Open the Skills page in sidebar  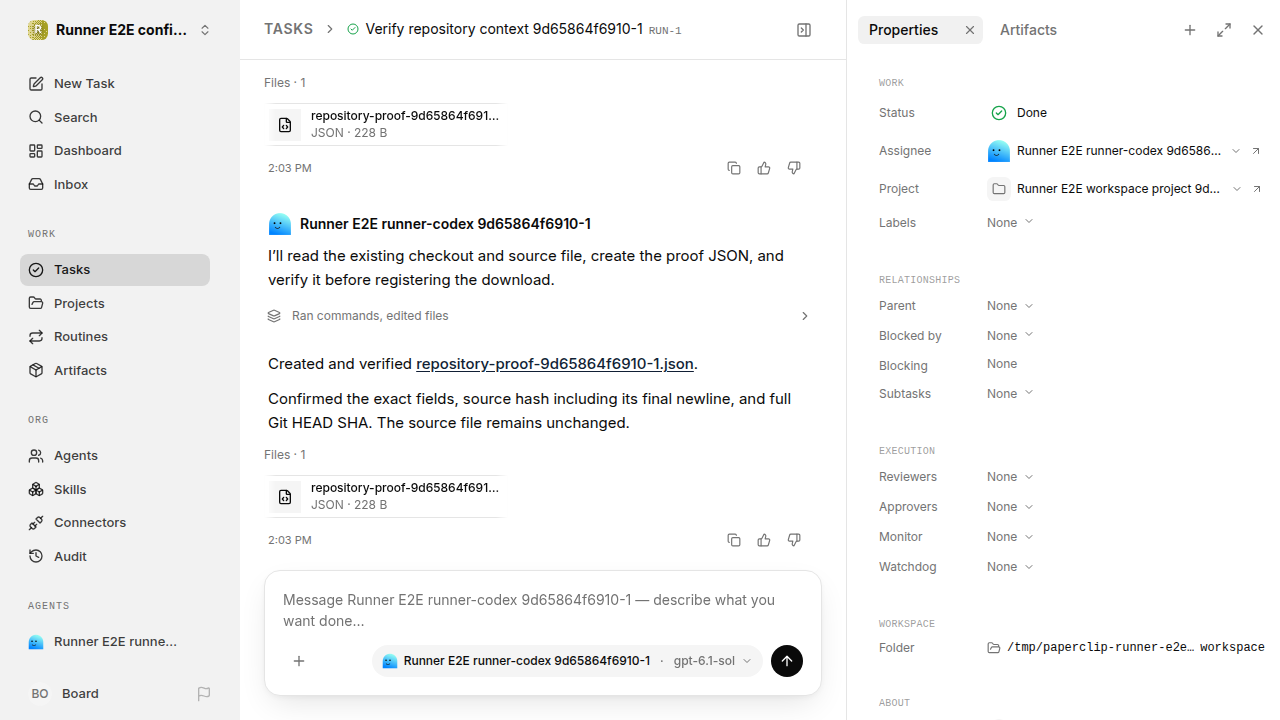(x=115, y=490)
